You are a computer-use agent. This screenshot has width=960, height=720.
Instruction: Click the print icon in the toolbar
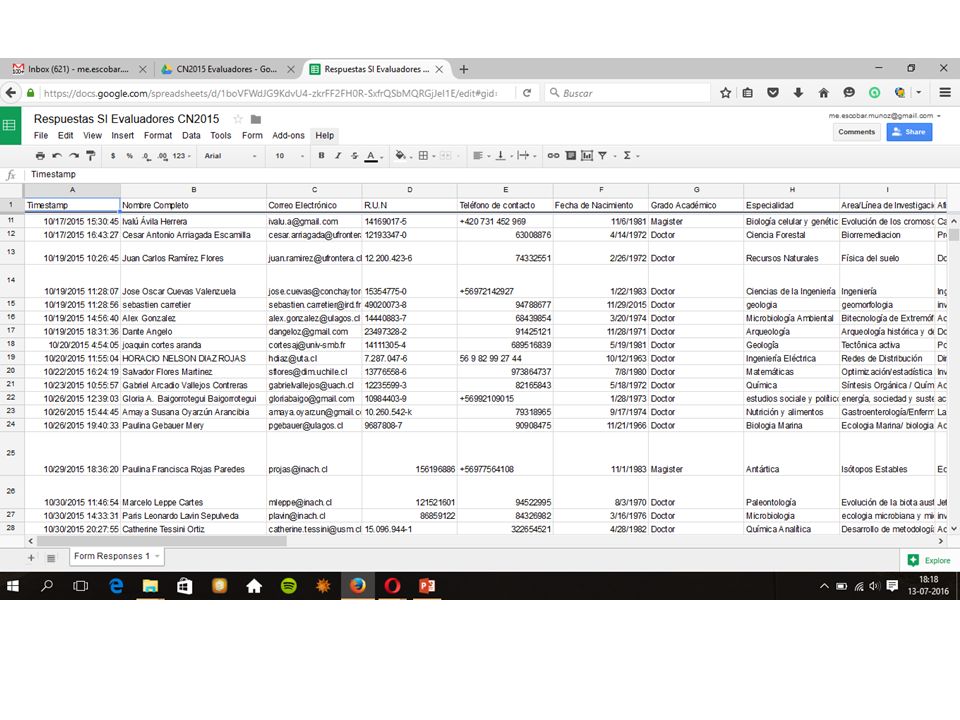point(40,156)
